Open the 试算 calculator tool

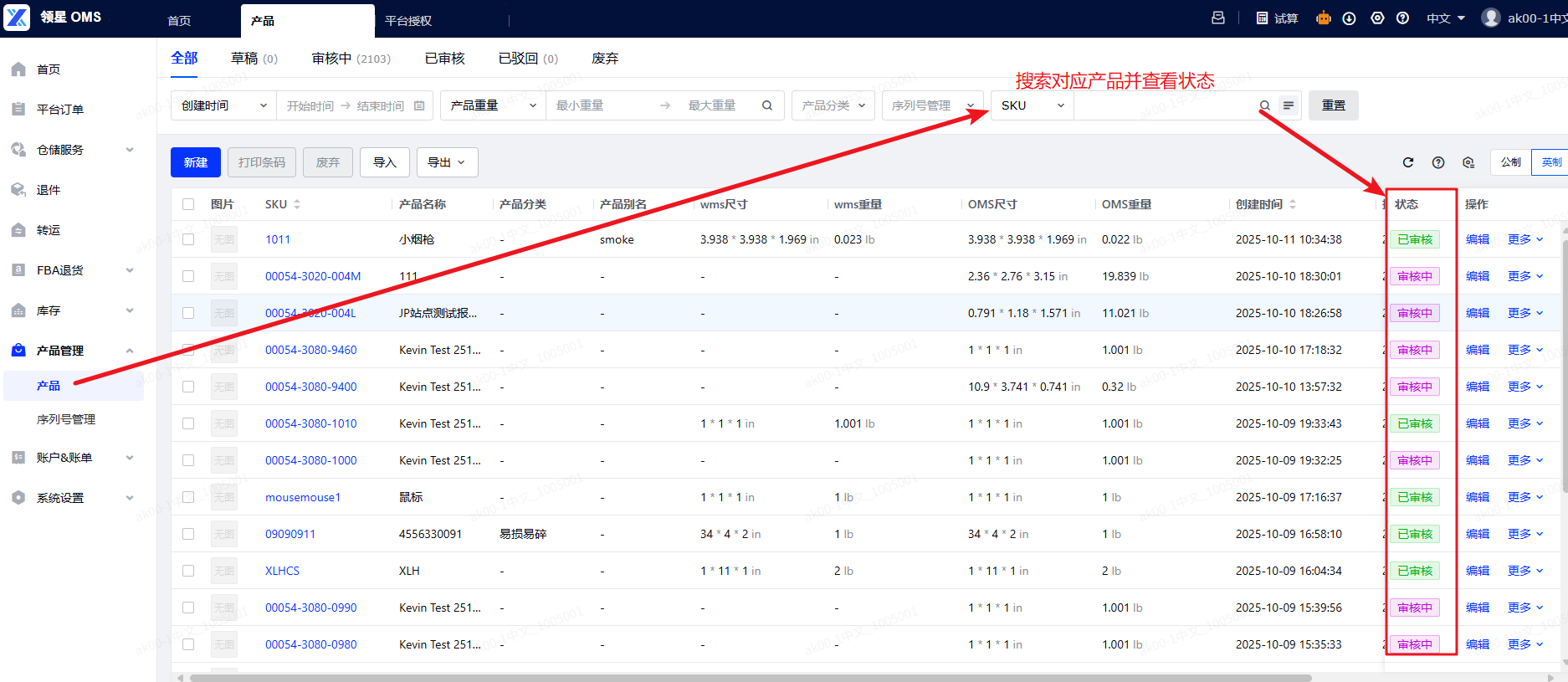[1277, 18]
